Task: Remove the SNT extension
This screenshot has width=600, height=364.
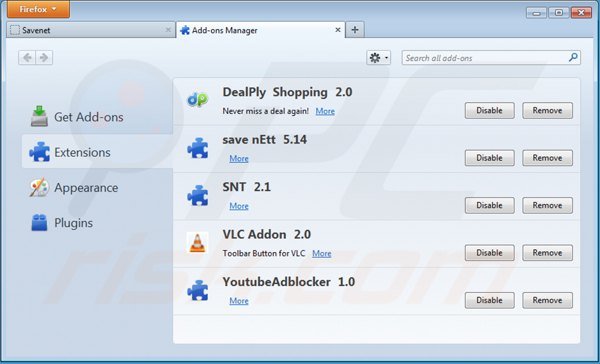Action: (548, 205)
